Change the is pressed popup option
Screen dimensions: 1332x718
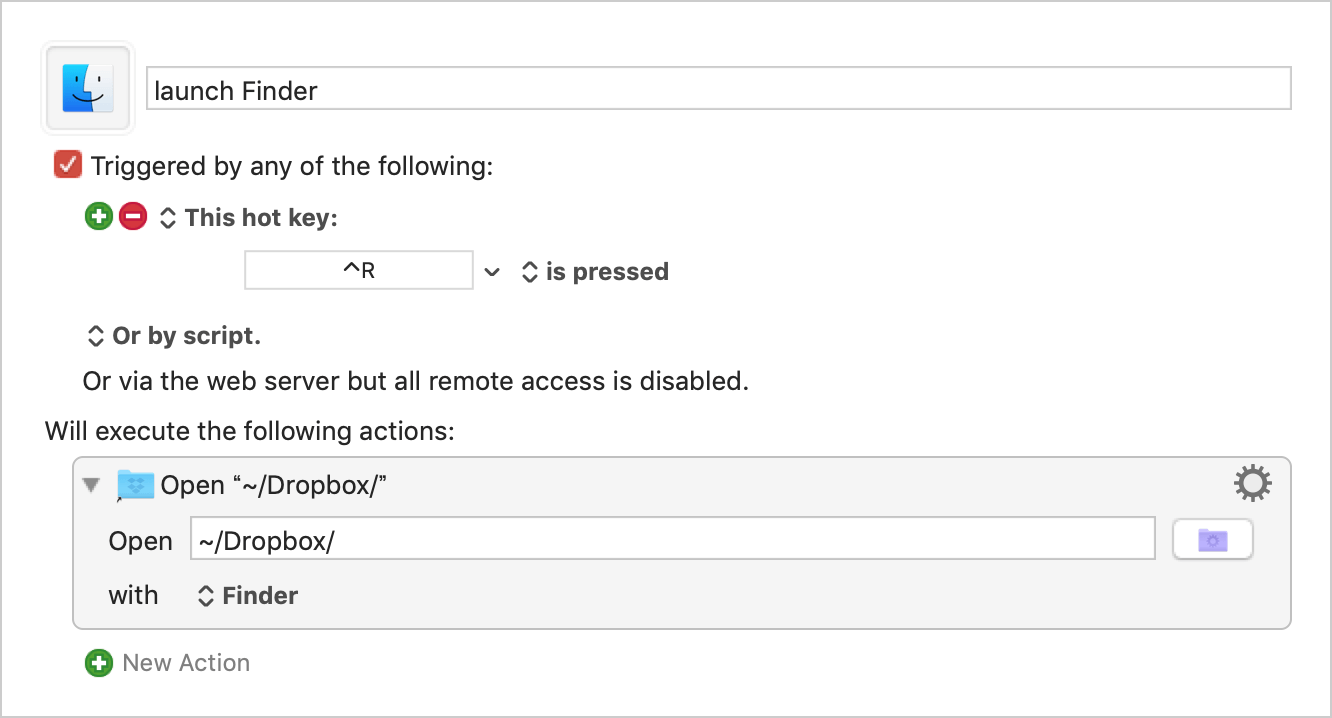point(595,272)
